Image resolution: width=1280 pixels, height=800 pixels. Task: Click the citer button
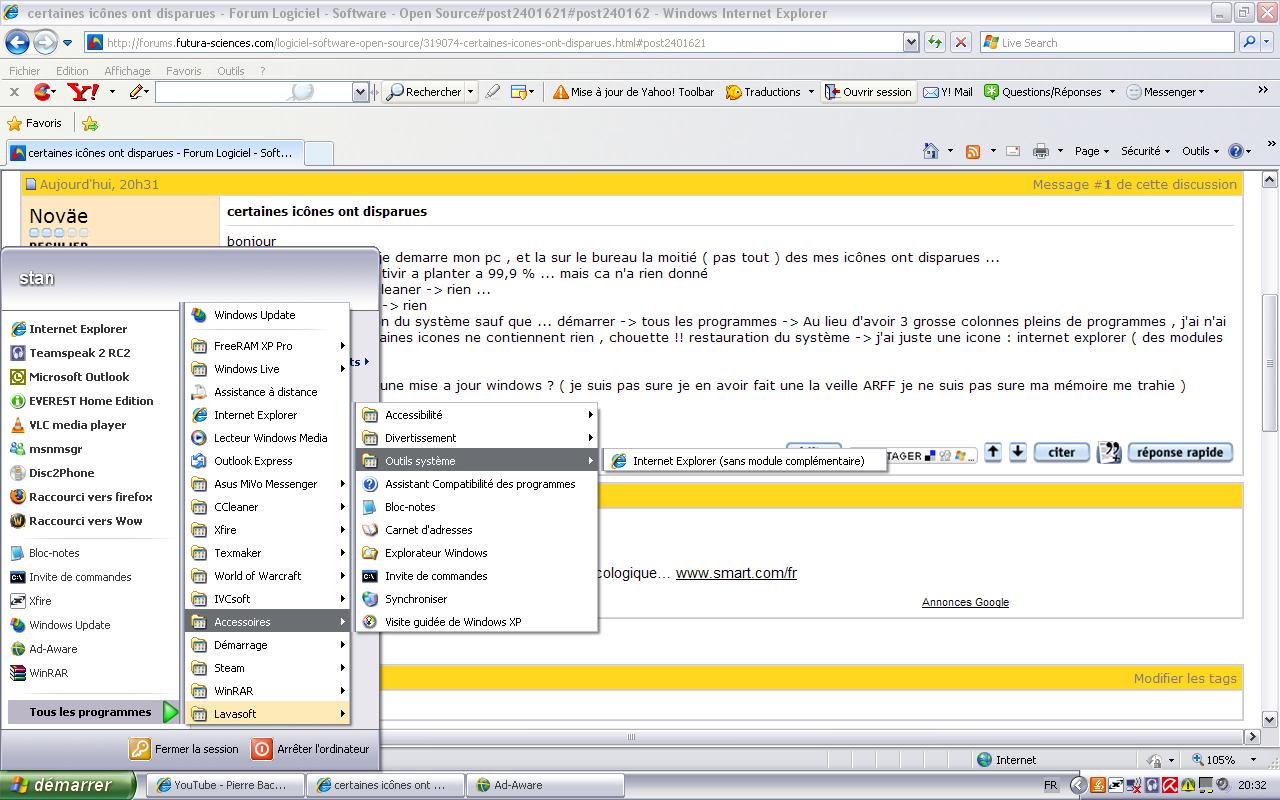(x=1061, y=452)
